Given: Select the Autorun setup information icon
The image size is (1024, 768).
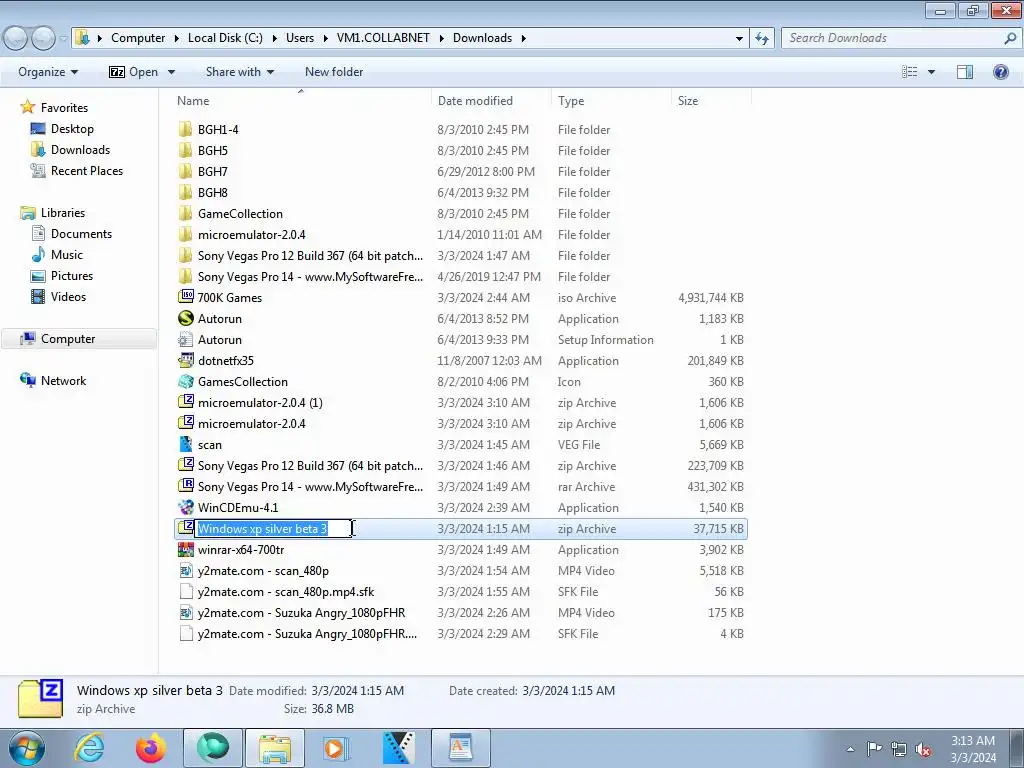Looking at the screenshot, I should [x=185, y=340].
